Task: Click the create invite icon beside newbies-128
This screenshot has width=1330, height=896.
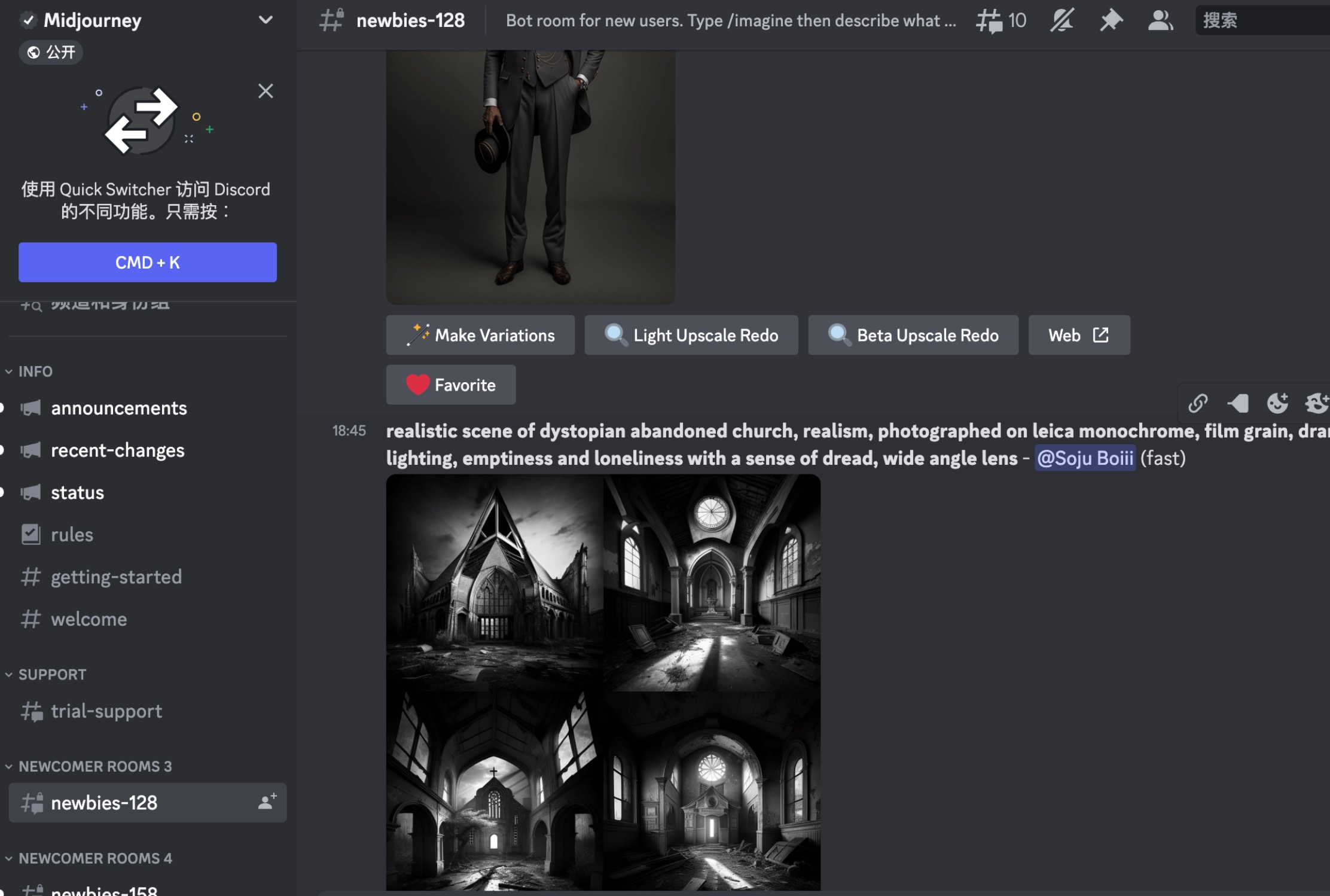Action: click(267, 801)
